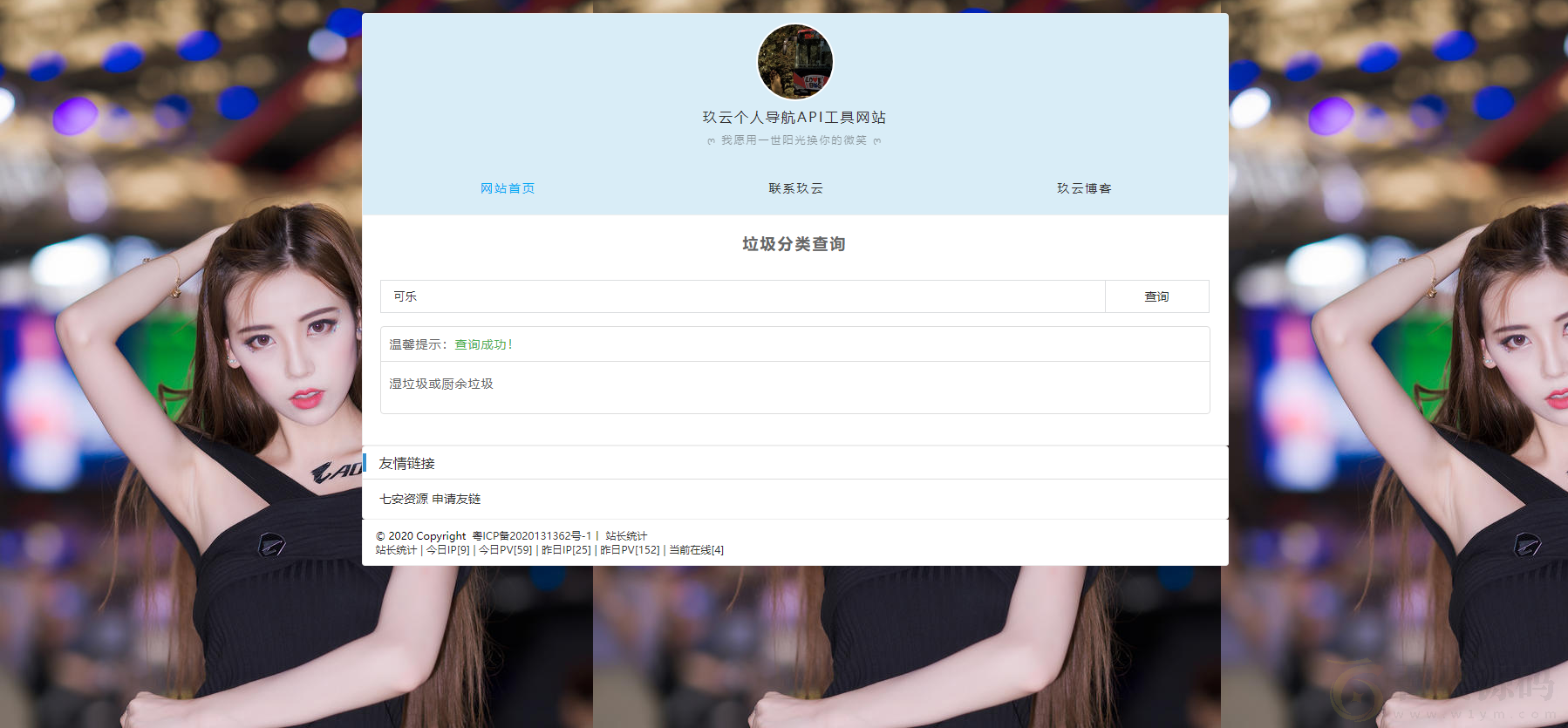Screen dimensions: 1568x728
Task: Click 站长统计 link next to ICP number
Action: click(626, 536)
